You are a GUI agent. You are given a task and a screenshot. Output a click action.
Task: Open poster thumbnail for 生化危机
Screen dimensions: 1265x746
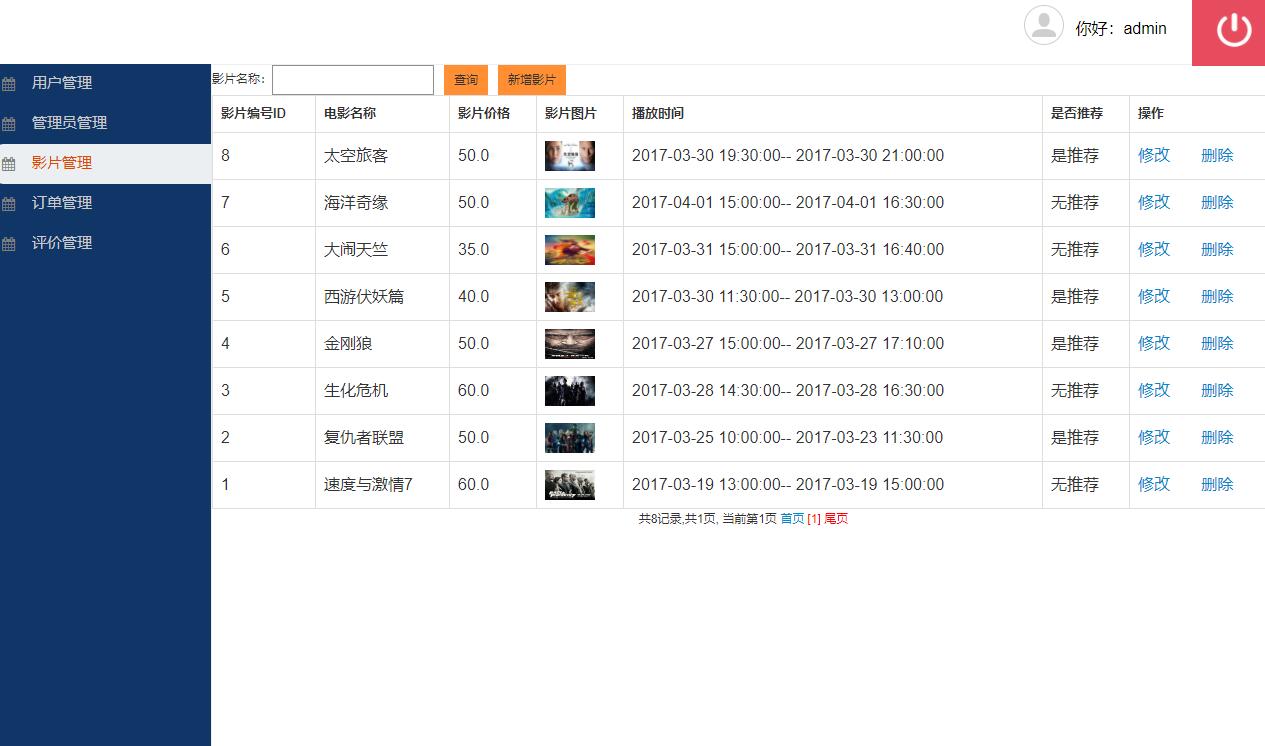[x=570, y=391]
